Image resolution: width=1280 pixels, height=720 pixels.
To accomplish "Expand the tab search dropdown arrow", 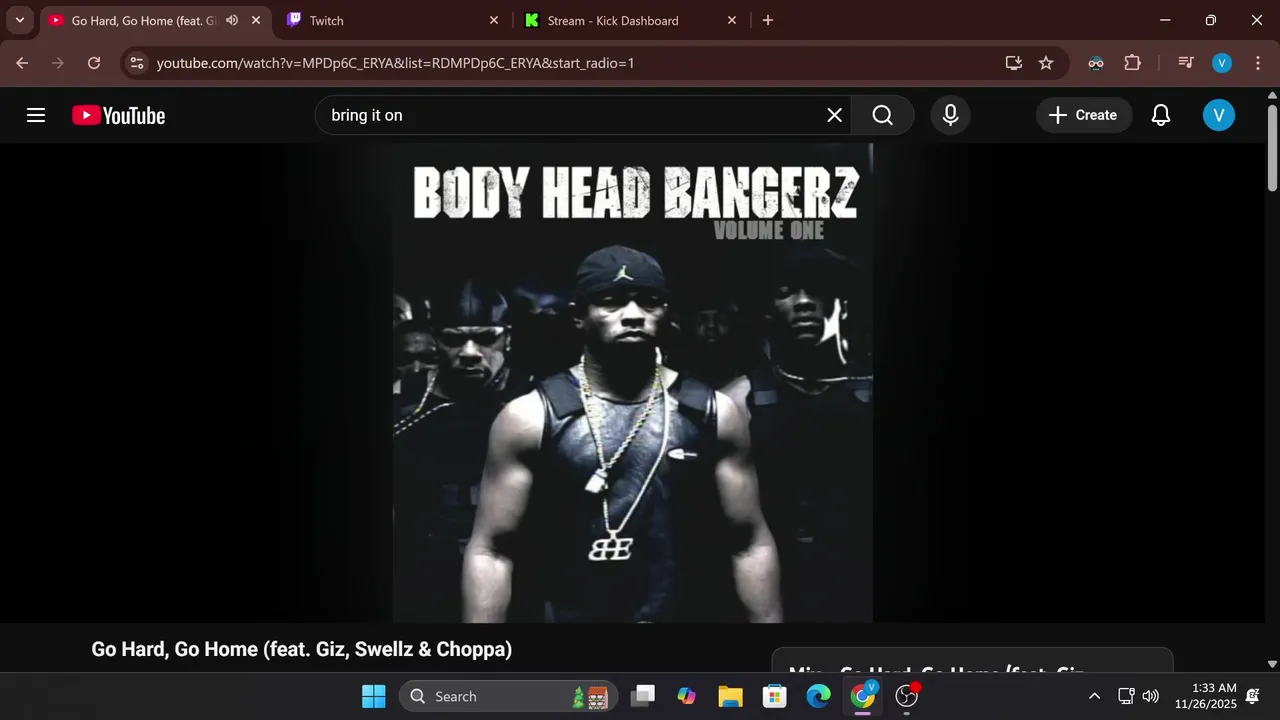I will click(19, 20).
